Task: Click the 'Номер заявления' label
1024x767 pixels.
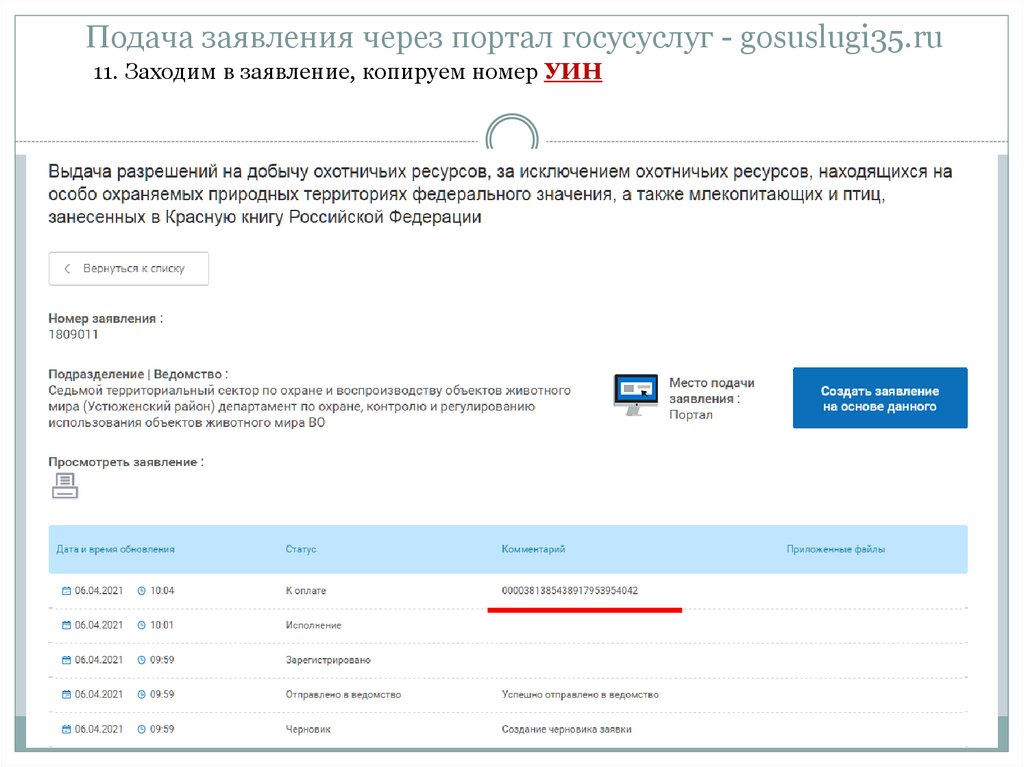Action: click(x=105, y=319)
